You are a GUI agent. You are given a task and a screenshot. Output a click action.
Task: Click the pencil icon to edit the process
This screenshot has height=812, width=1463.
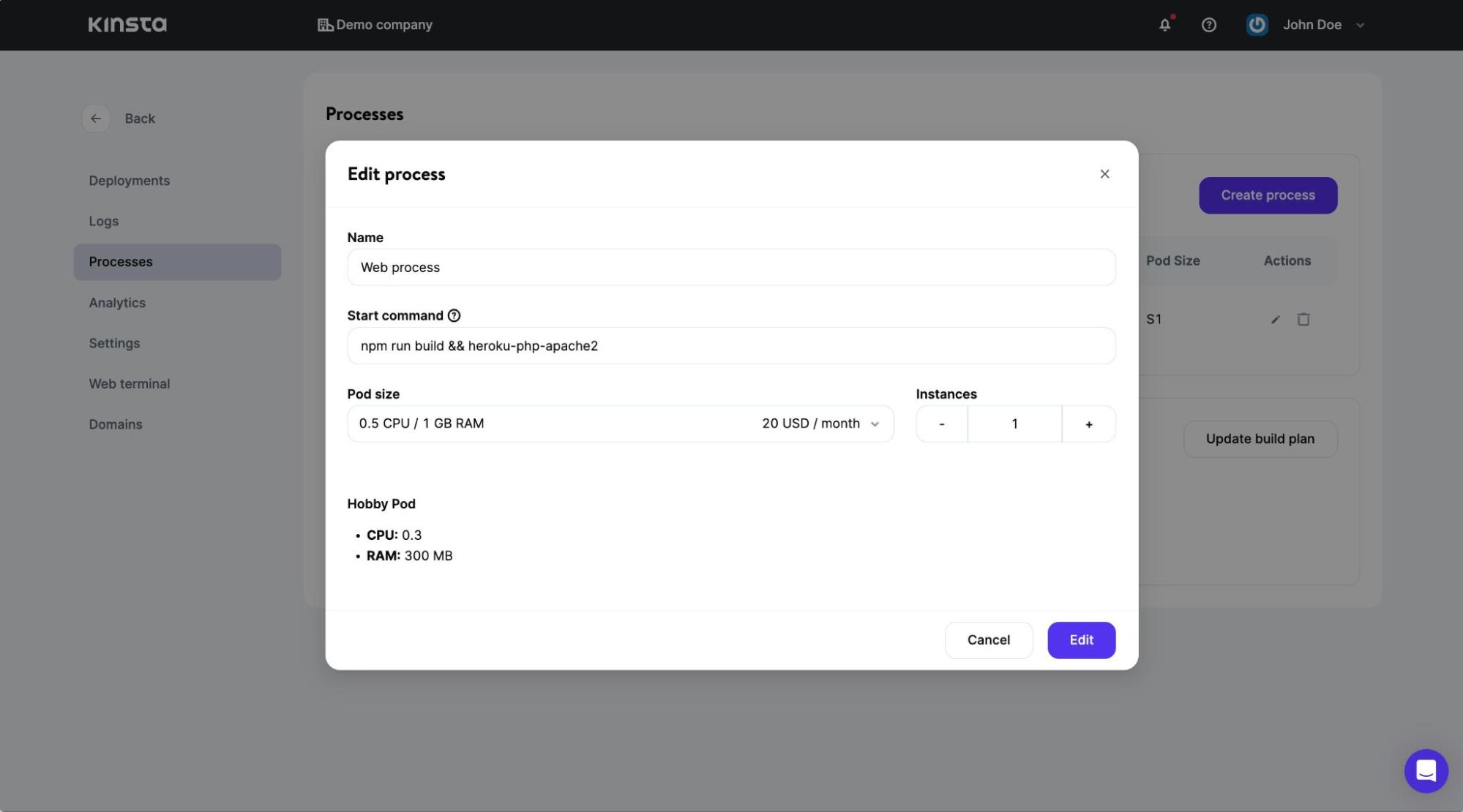(1275, 319)
